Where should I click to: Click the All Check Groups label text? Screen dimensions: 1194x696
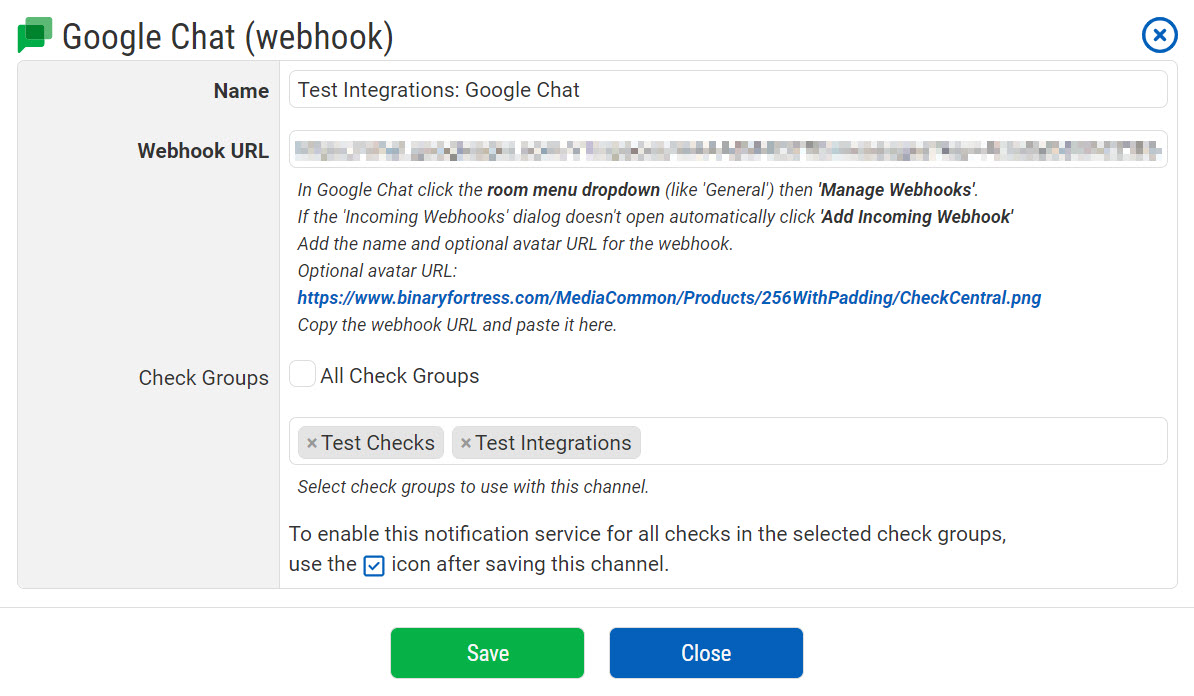(399, 376)
